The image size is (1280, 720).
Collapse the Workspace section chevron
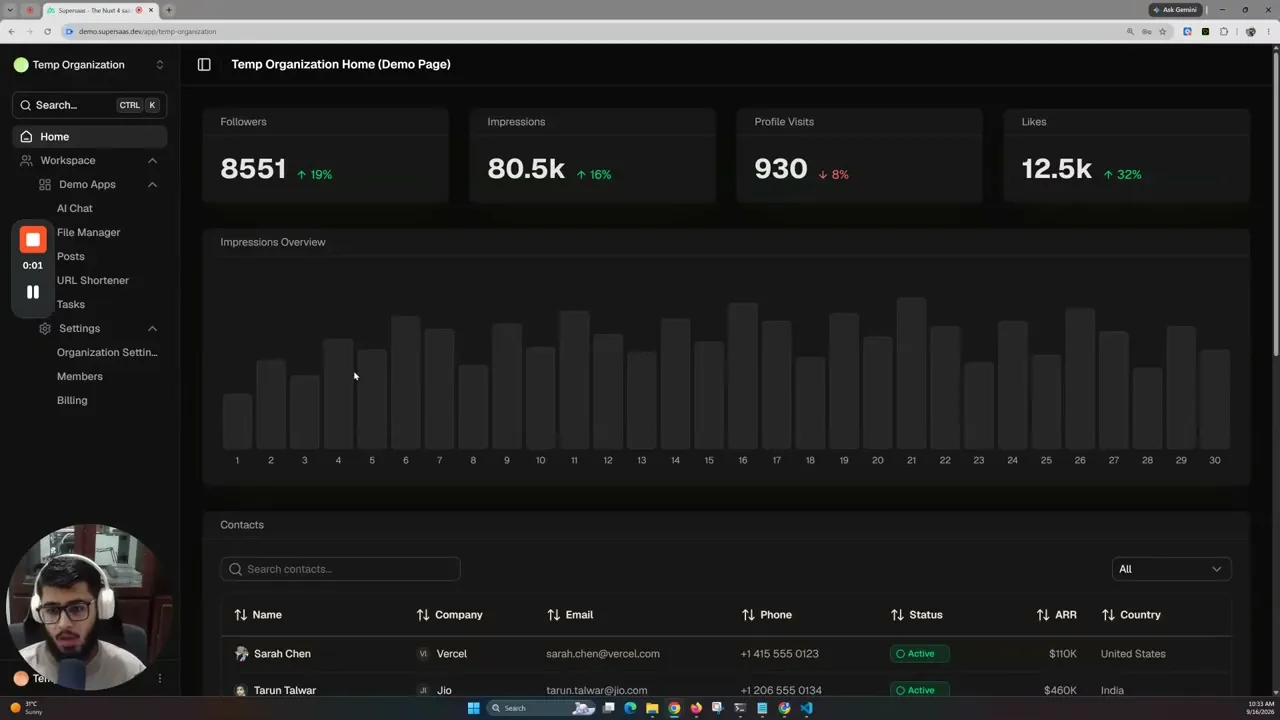point(152,161)
